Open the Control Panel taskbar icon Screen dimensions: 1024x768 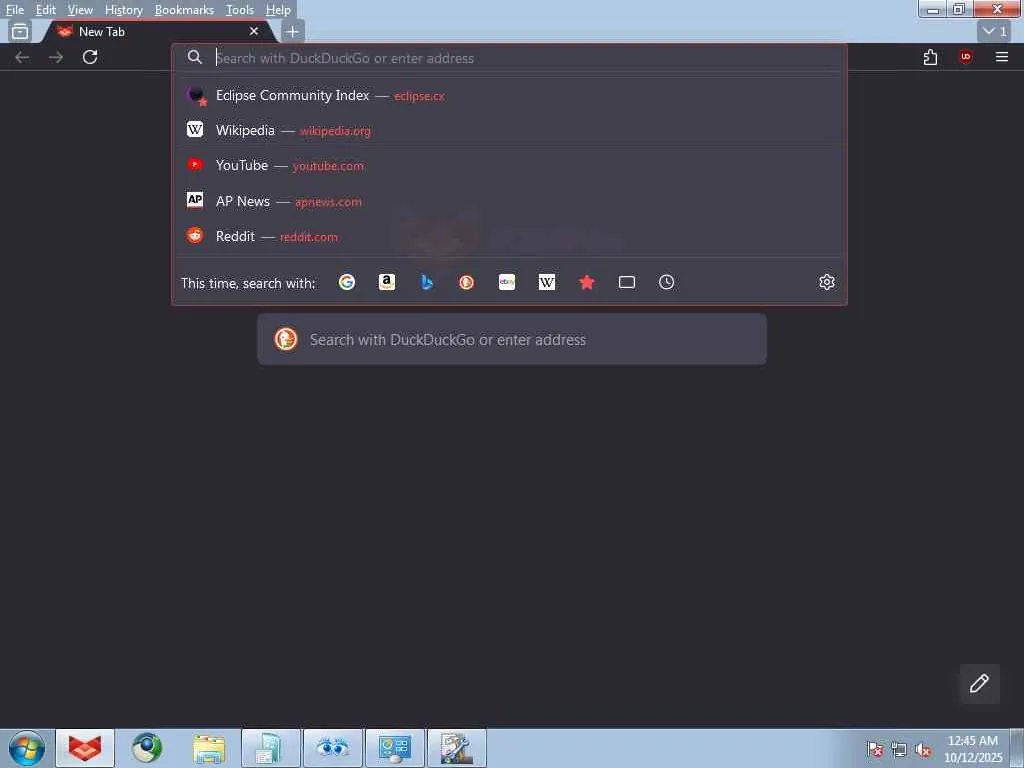pos(394,748)
